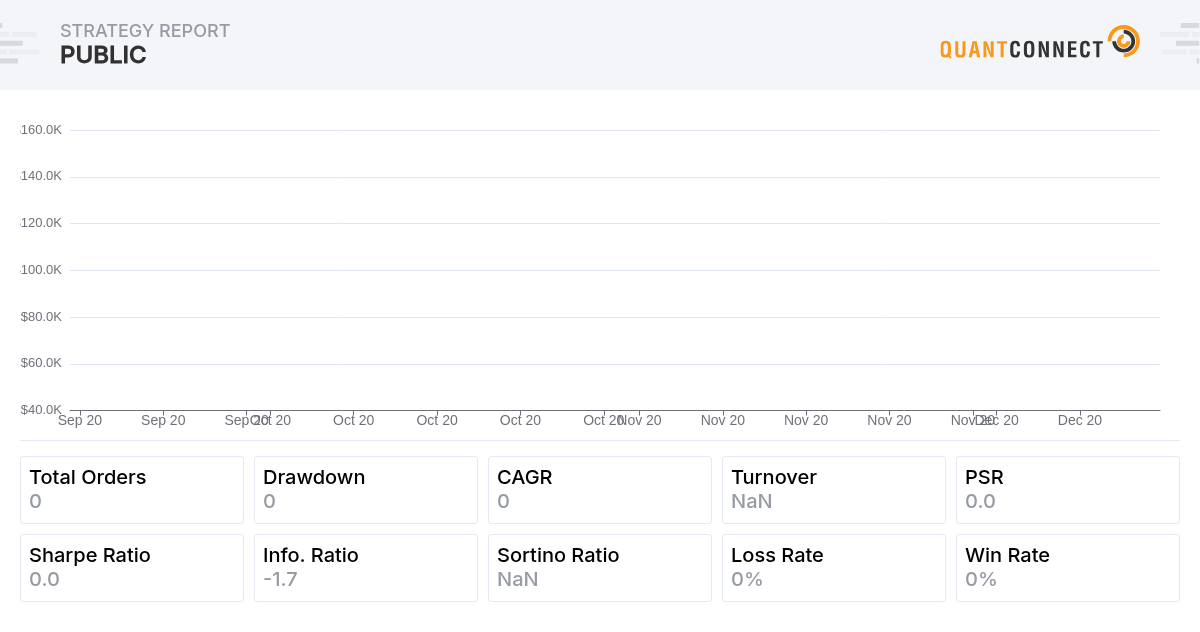Select the 0.0 value under PSR
Screen dimensions: 1200x632
pyautogui.click(x=980, y=501)
